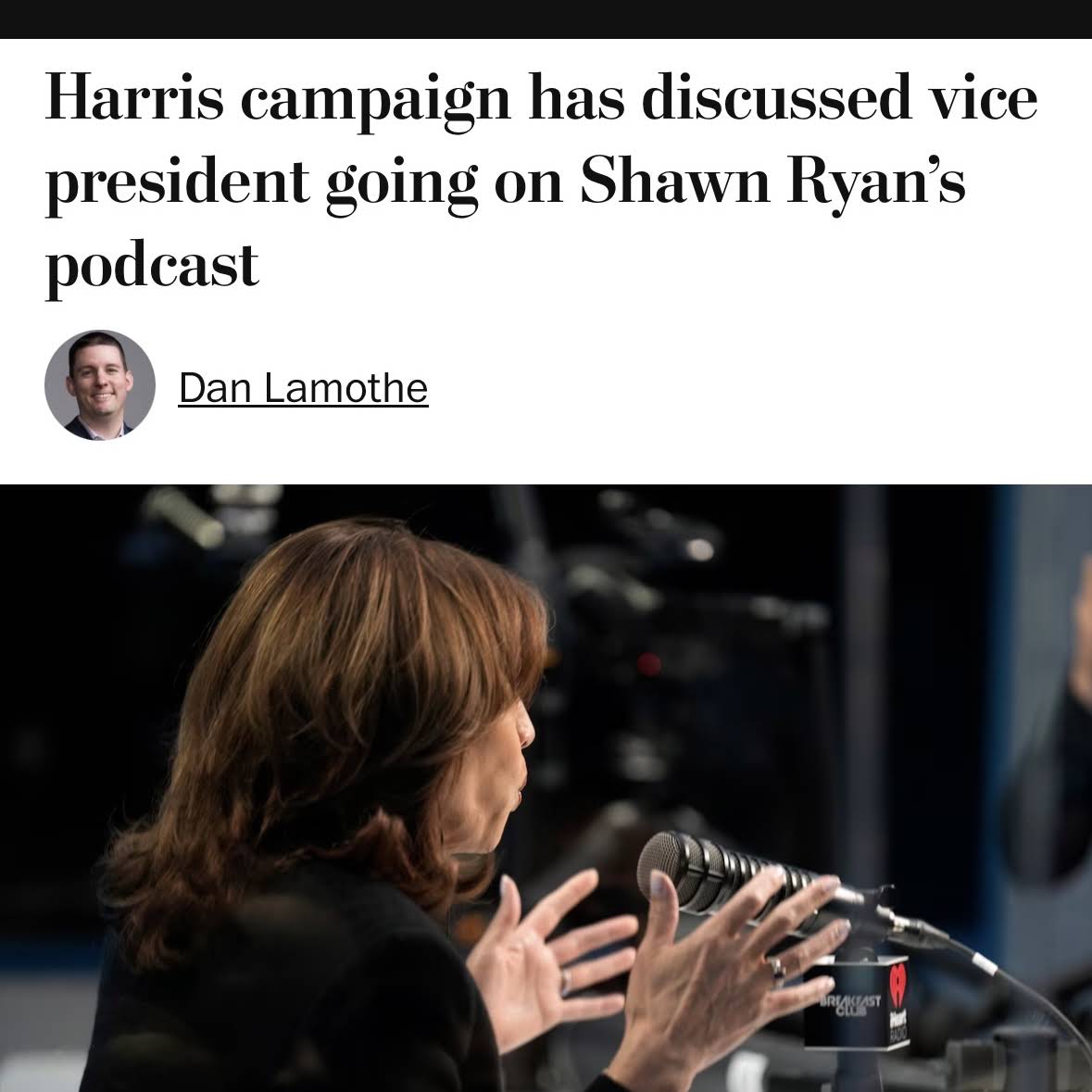Click the blurred red camera light in background

pos(647,663)
